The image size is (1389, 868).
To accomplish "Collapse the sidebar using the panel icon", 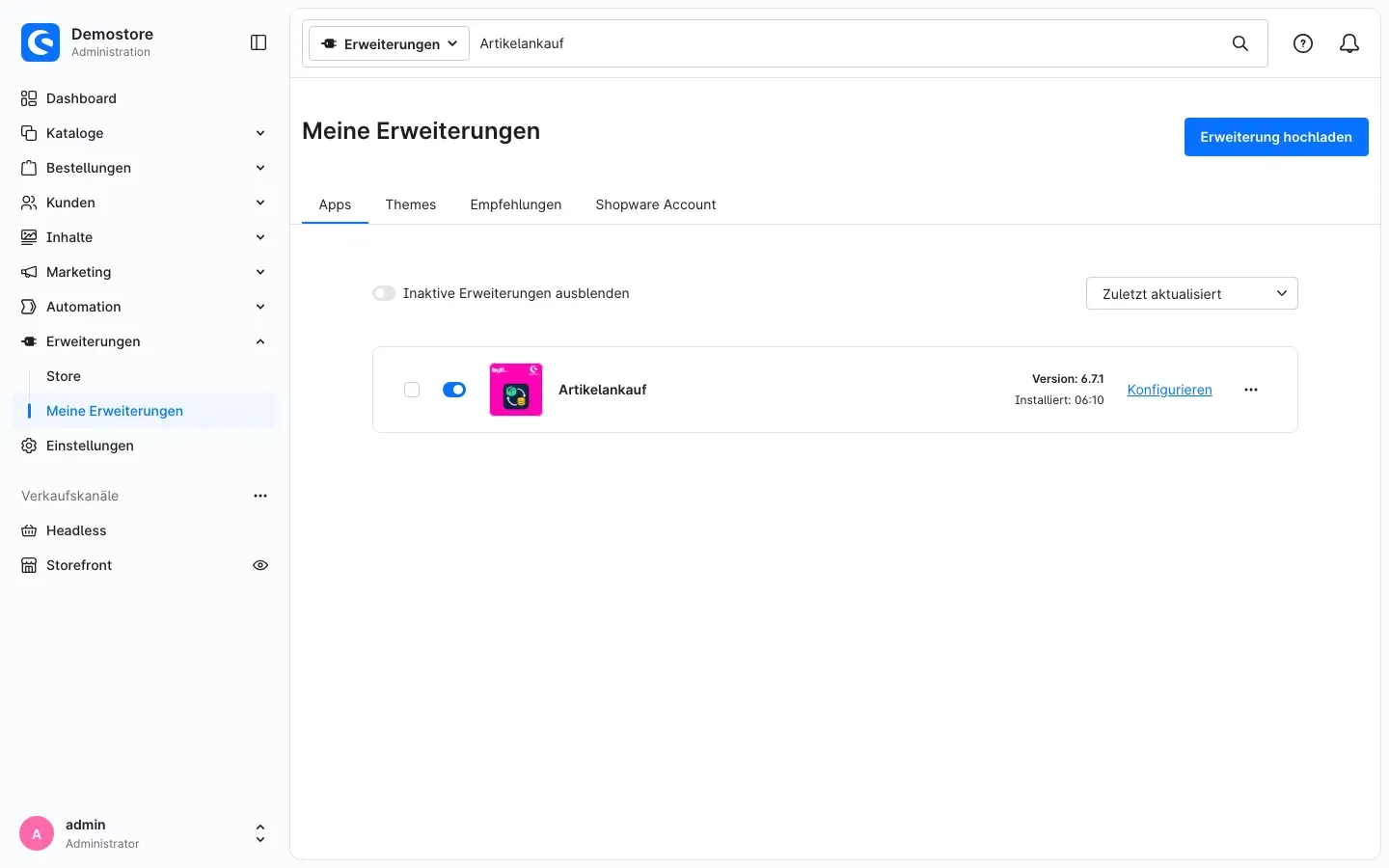I will 259,42.
